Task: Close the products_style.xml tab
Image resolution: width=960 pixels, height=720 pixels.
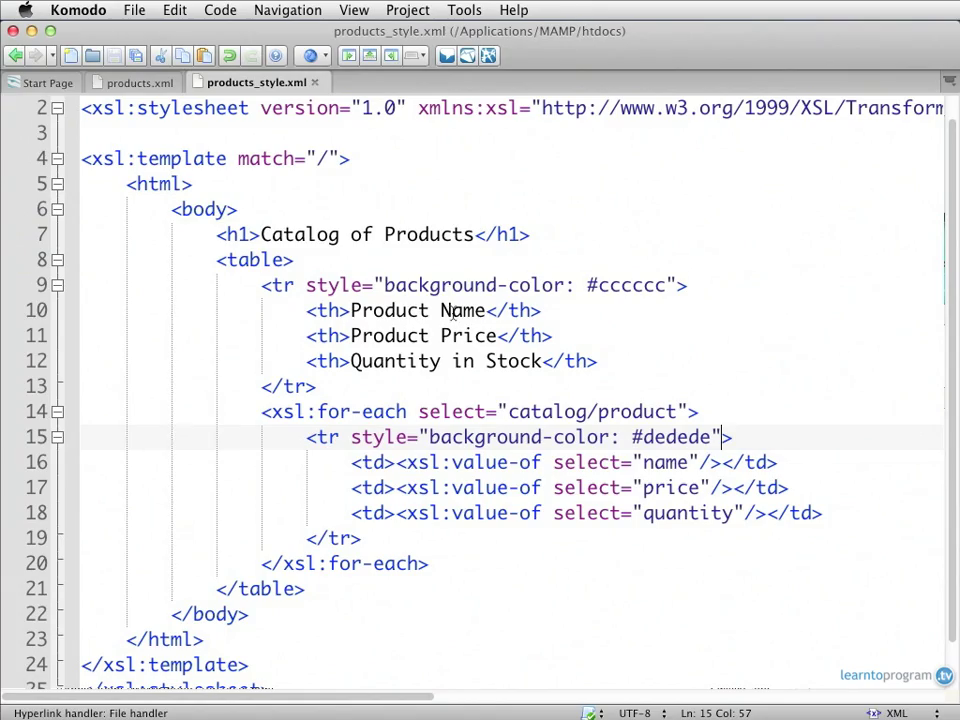Action: click(315, 82)
